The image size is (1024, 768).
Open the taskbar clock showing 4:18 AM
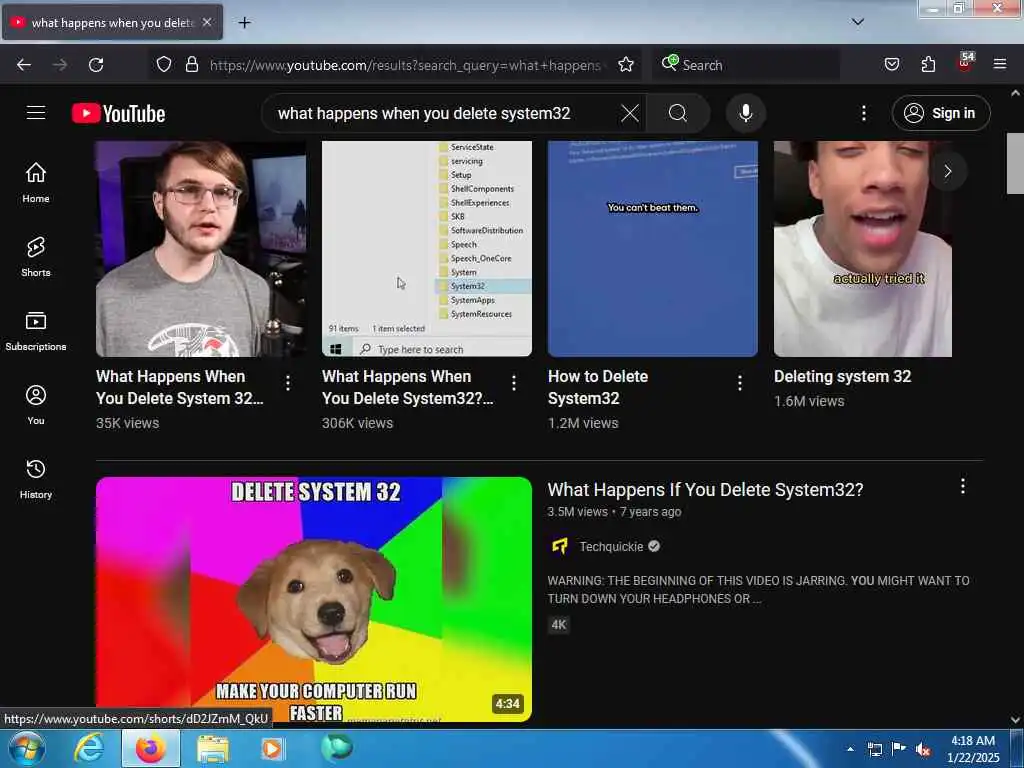coord(973,749)
